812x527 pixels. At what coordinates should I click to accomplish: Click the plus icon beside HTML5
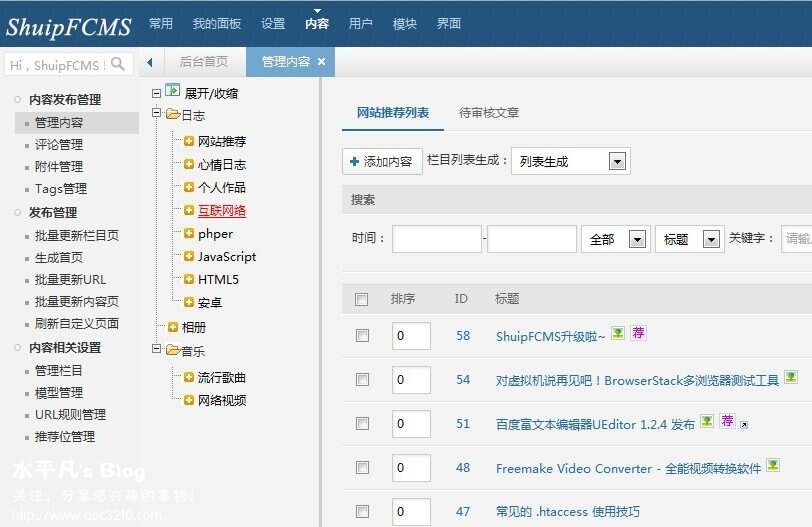(x=189, y=279)
